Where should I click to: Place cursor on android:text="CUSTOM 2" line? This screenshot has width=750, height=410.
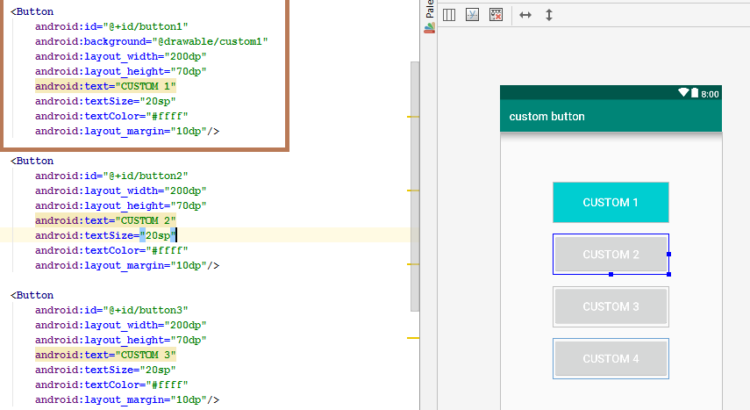105,220
